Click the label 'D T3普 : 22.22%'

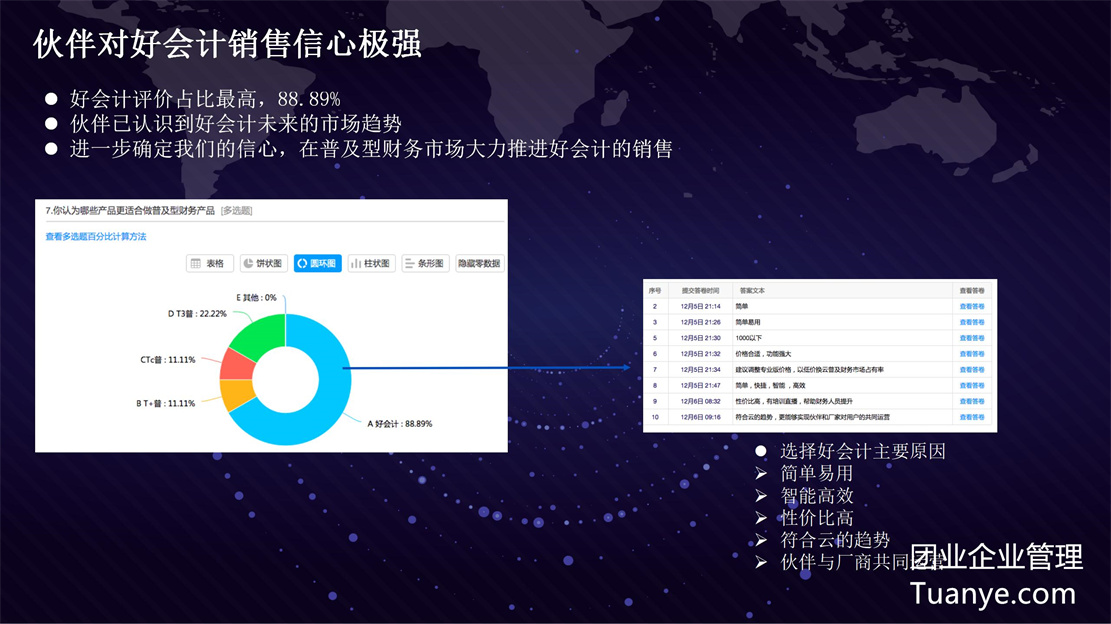click(x=197, y=314)
